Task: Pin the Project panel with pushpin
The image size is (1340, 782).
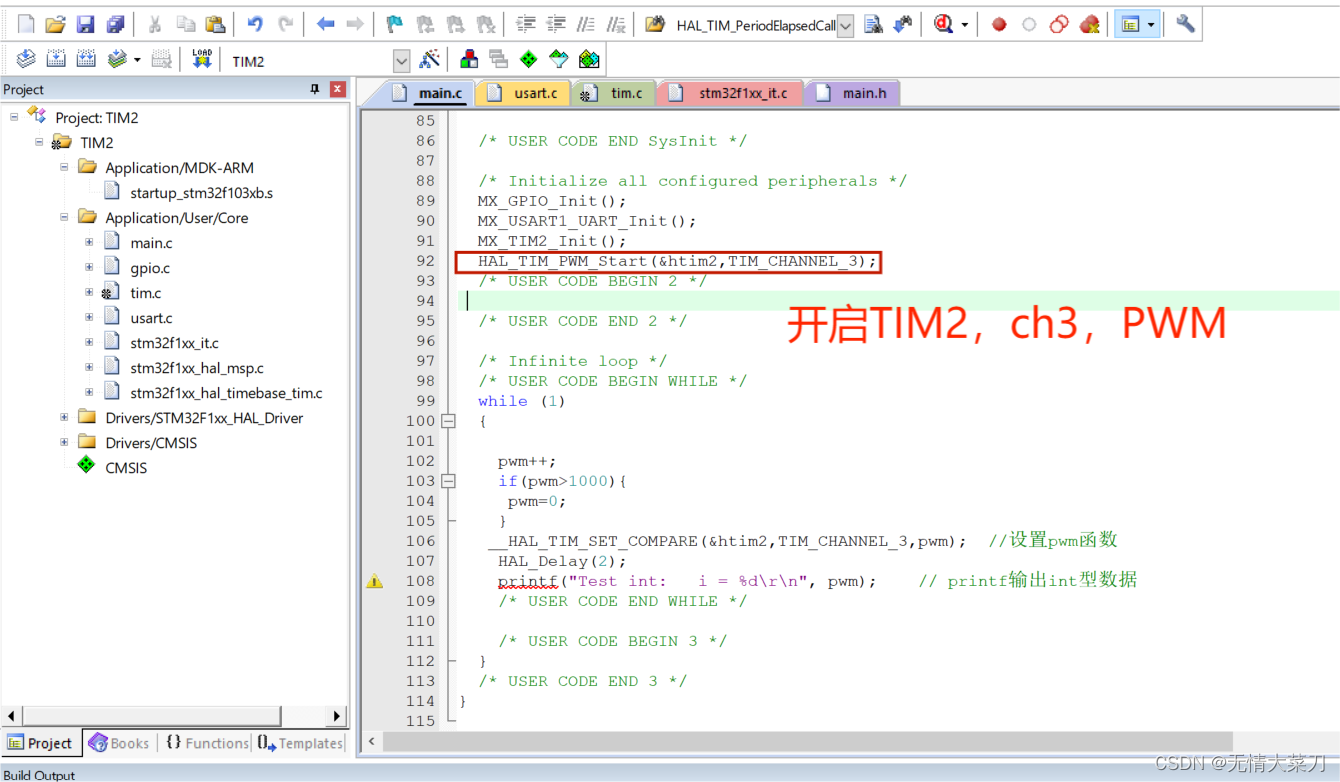Action: (x=315, y=89)
